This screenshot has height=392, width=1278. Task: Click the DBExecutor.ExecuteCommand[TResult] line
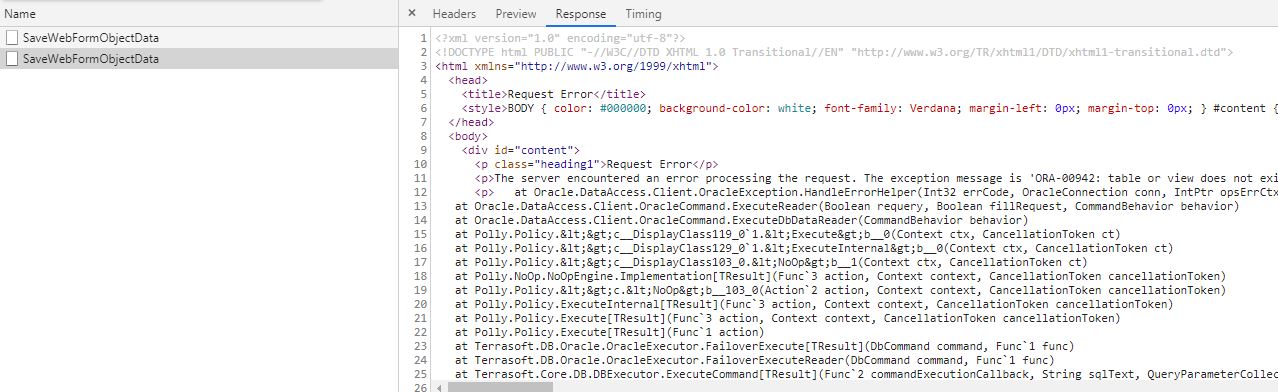[866, 373]
